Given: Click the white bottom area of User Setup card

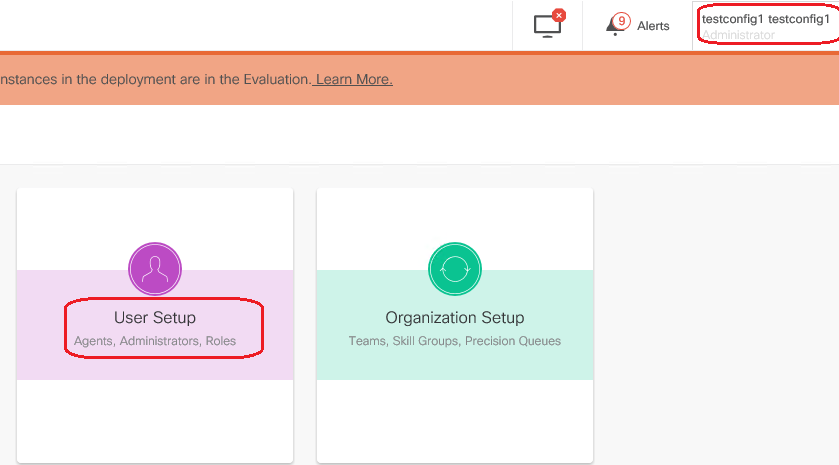Looking at the screenshot, I should 155,421.
